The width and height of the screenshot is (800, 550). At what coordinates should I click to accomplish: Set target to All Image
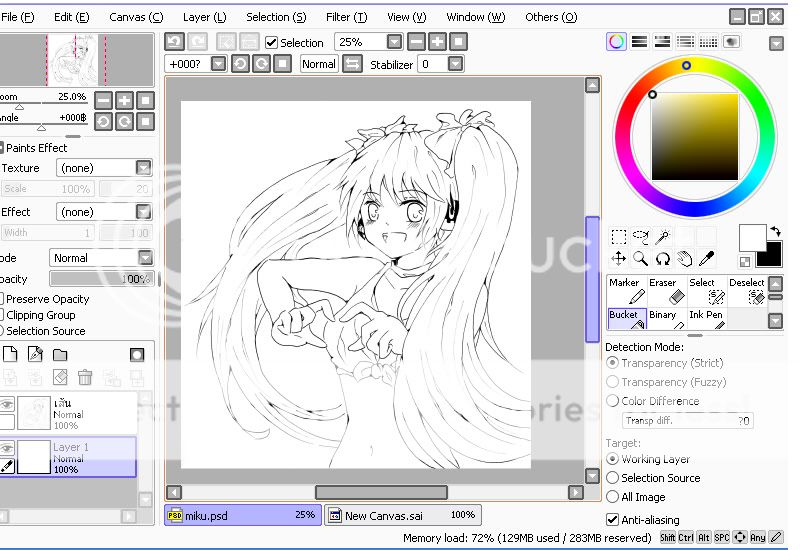612,496
